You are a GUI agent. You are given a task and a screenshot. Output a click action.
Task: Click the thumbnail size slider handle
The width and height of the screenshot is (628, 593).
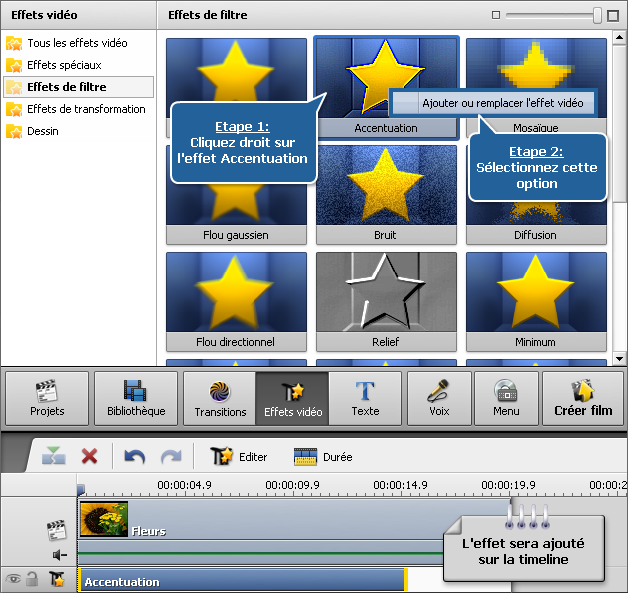coord(598,15)
